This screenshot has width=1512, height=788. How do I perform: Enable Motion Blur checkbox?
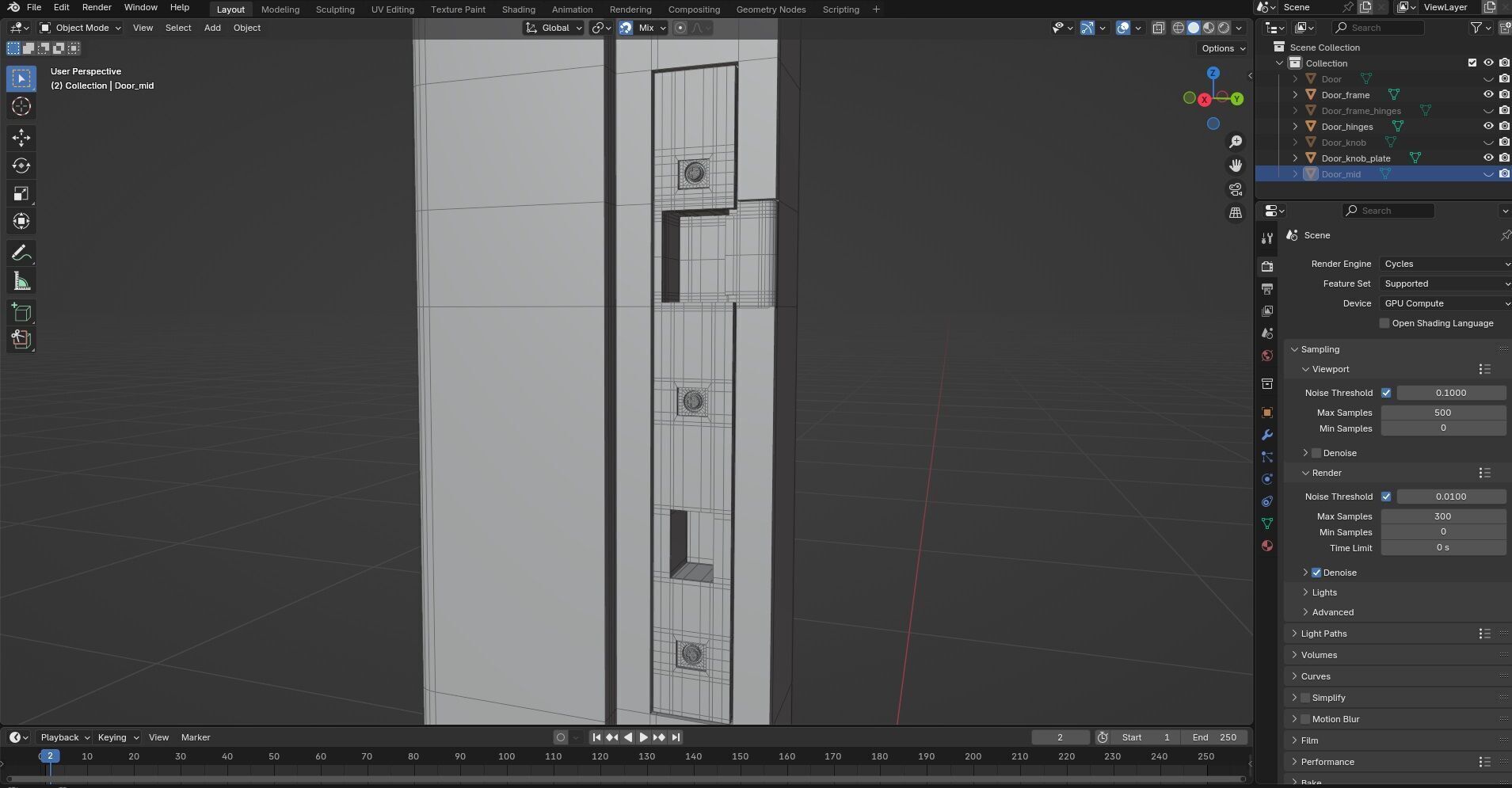(1305, 719)
